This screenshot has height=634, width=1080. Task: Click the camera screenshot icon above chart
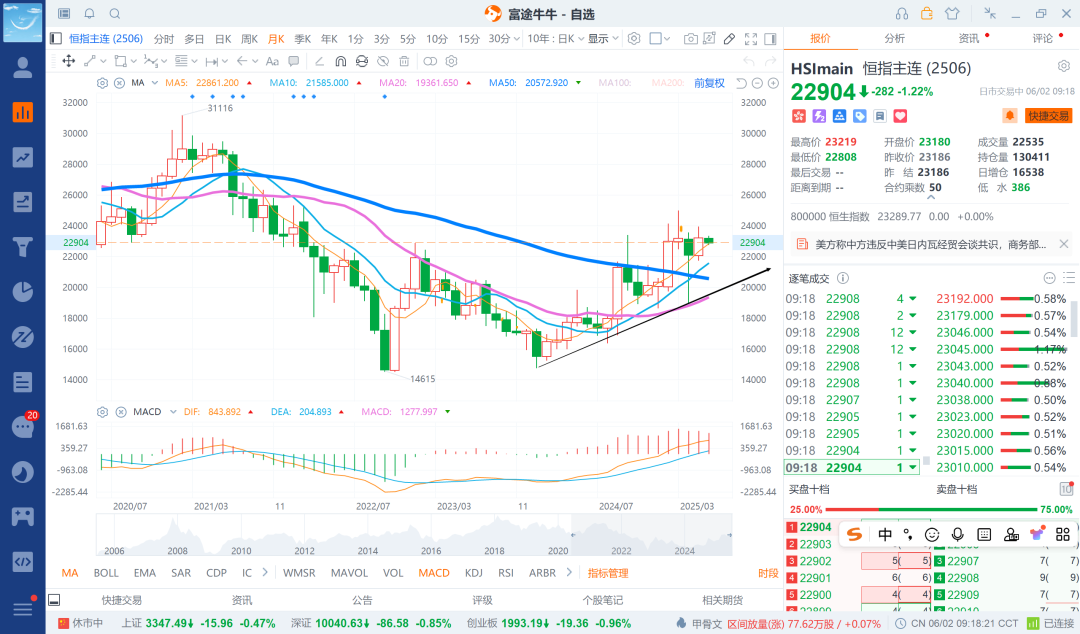click(690, 39)
